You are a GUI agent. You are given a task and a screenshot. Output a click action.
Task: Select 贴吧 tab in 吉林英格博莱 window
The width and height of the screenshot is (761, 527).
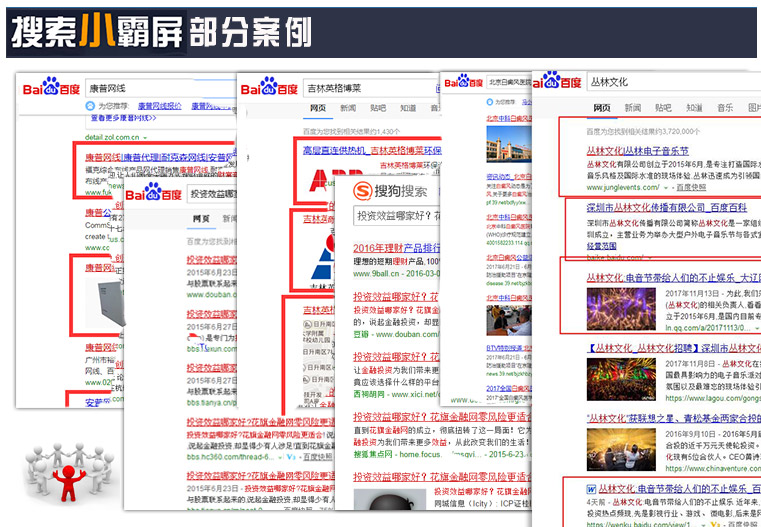coord(378,108)
